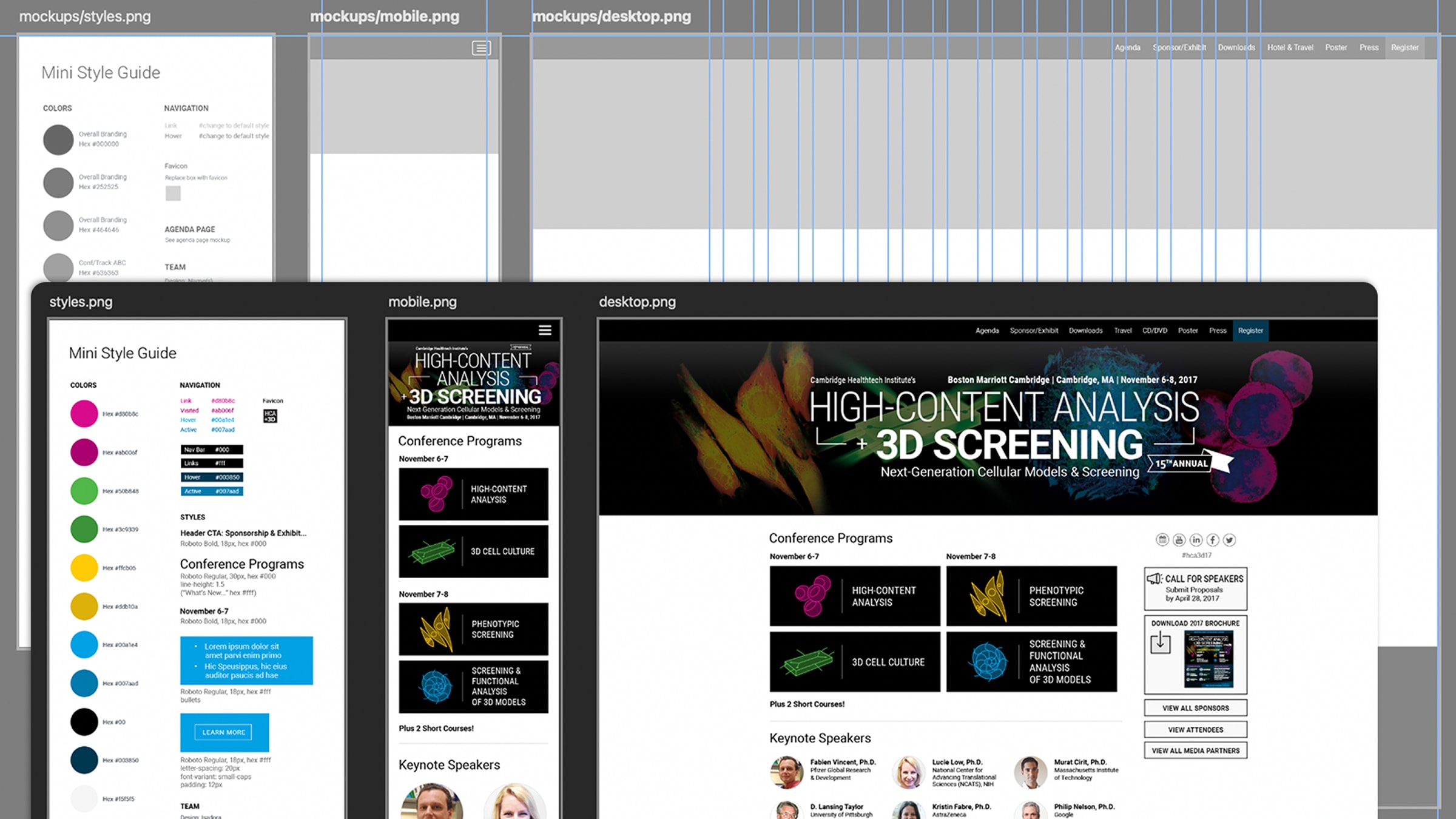Viewport: 1456px width, 819px height.
Task: Select Sponsor/Exhibit in desktop.png navigation
Action: (1034, 331)
